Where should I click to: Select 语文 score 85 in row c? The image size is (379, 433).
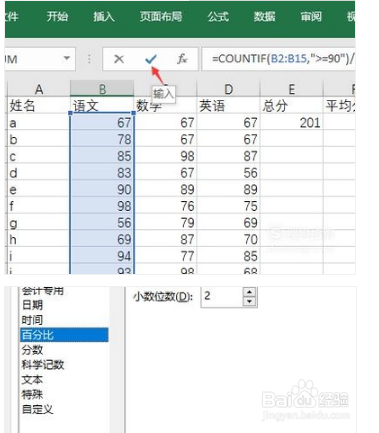tap(102, 156)
